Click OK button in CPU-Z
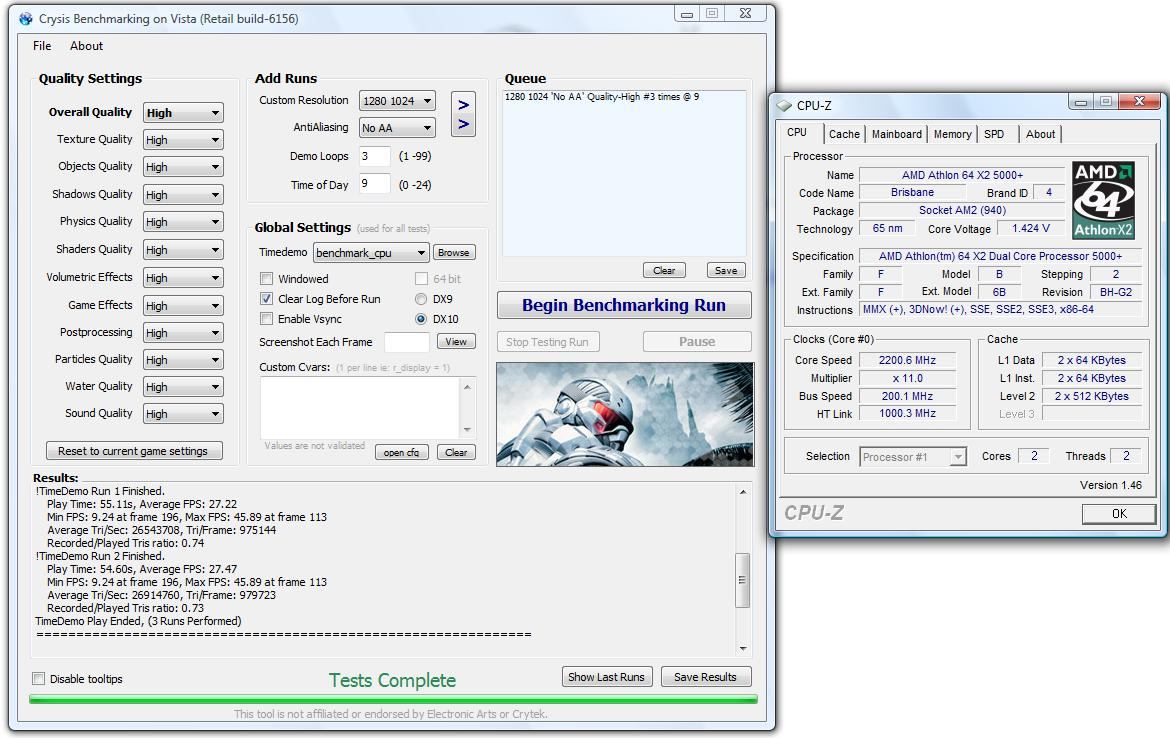 click(x=1119, y=513)
